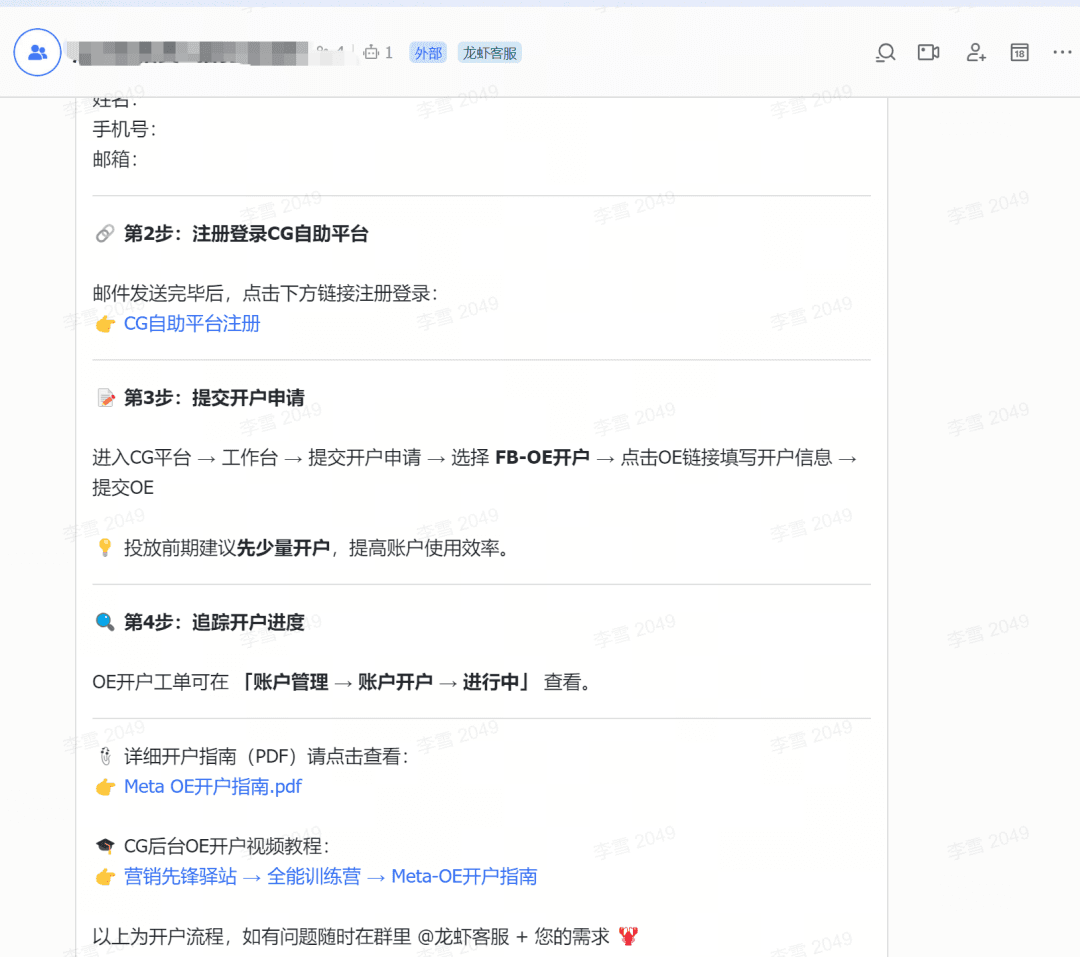Click the 详细开户指南(PDF)请点击查看 line
Viewport: 1080px width, 957px height.
[266, 757]
